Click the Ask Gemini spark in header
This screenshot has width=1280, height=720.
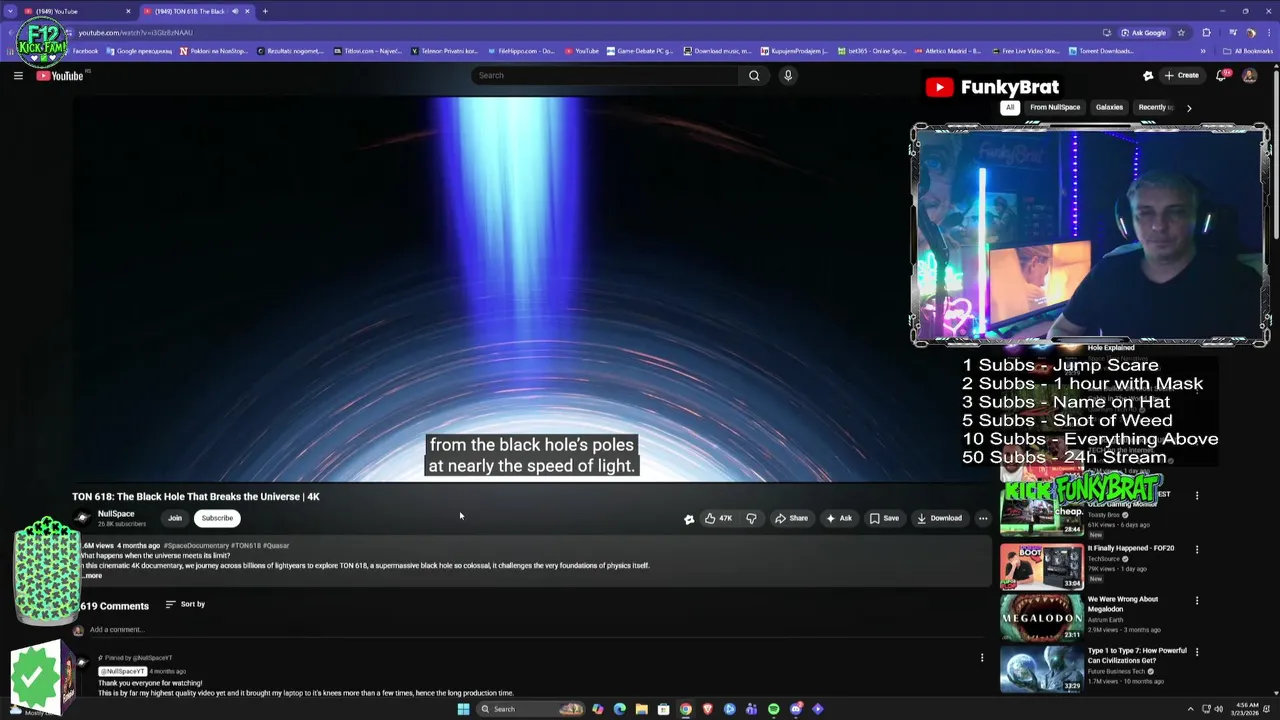pos(1148,75)
